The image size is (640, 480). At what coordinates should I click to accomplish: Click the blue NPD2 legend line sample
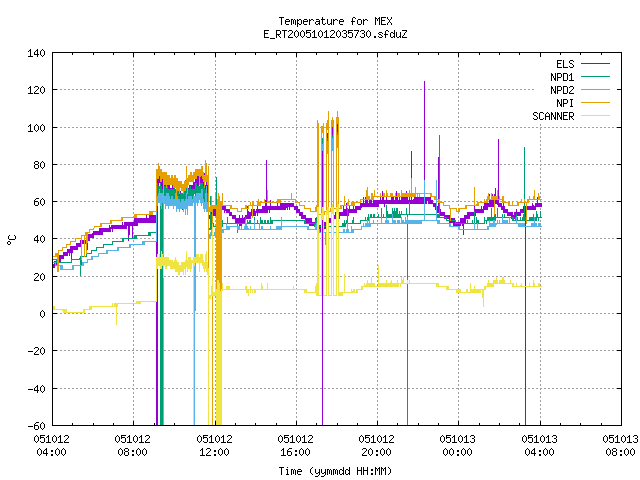(596, 90)
